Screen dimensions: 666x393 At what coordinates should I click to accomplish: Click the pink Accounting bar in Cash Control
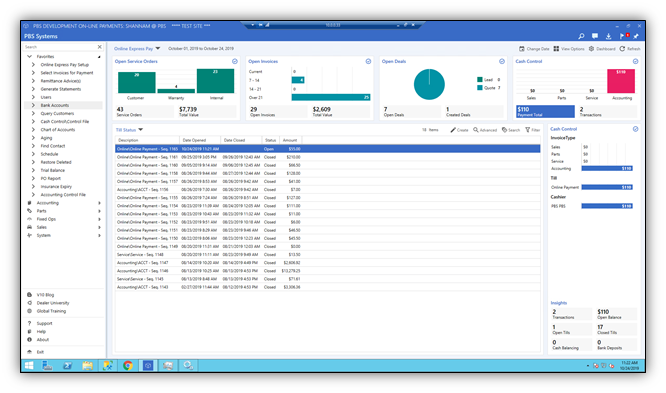click(x=621, y=81)
